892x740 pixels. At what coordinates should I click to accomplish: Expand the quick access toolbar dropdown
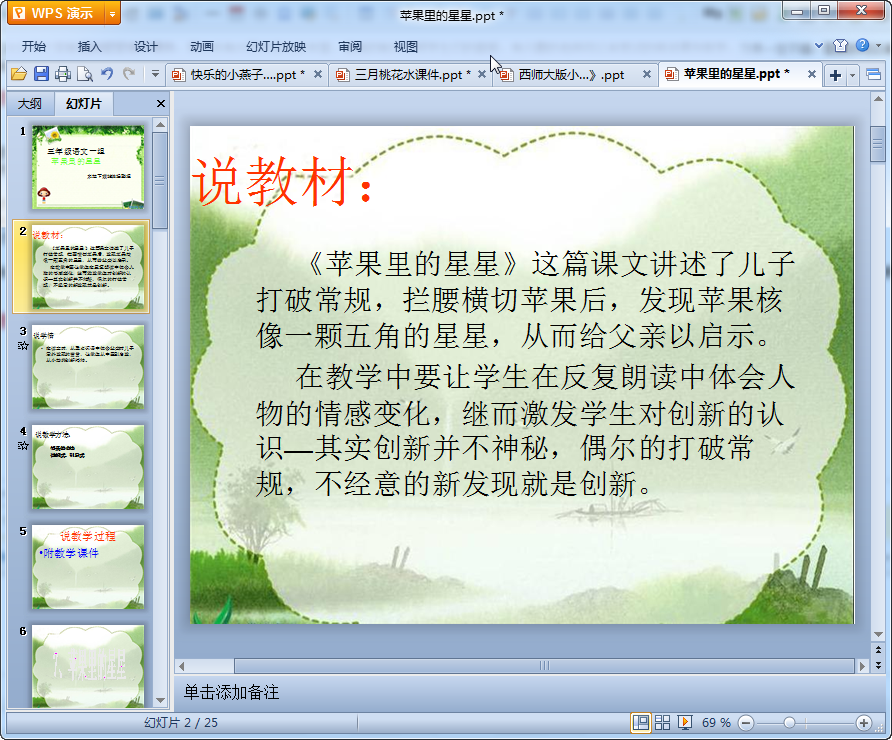click(155, 74)
